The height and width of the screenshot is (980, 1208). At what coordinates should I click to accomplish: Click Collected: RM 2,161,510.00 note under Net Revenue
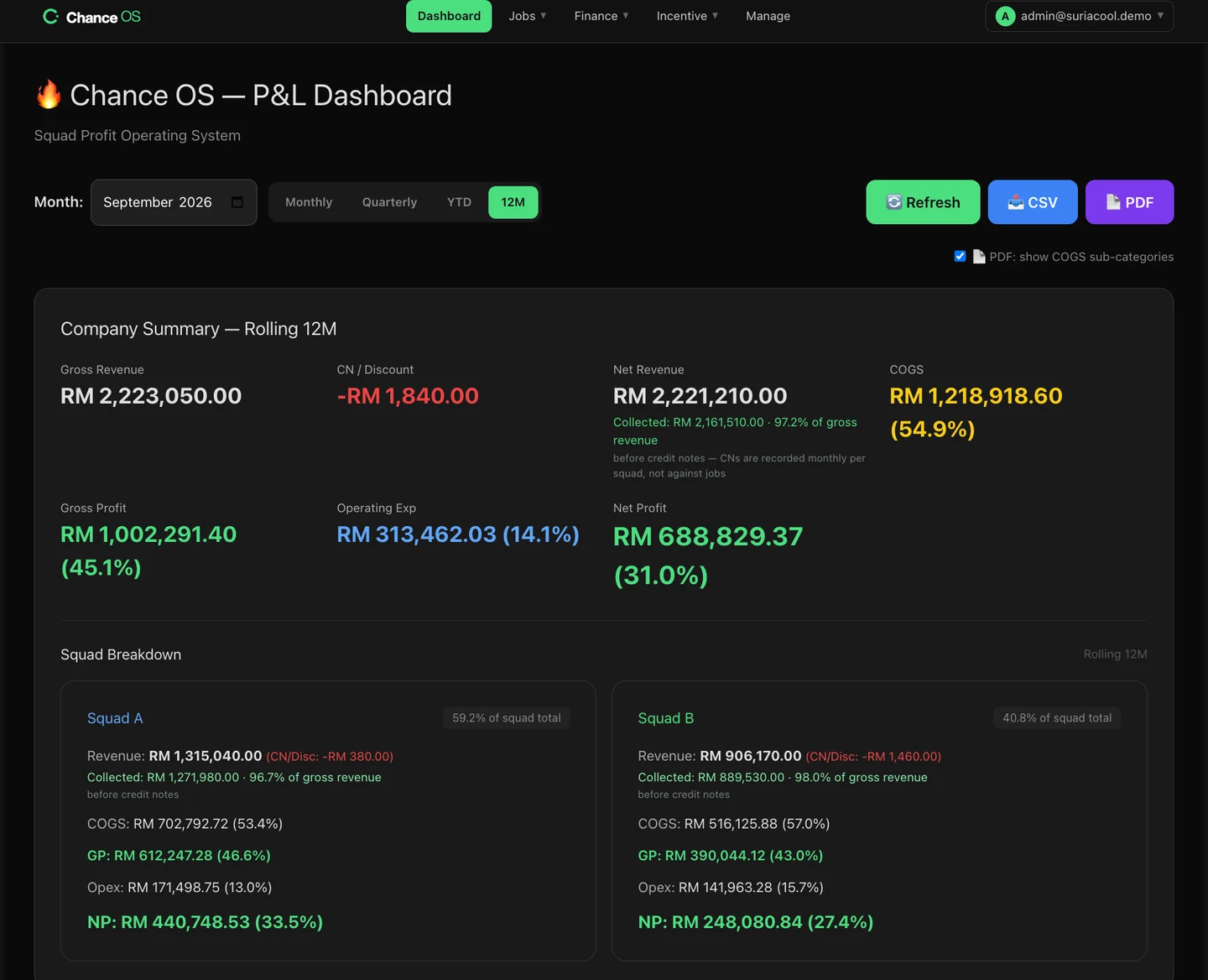pos(735,431)
